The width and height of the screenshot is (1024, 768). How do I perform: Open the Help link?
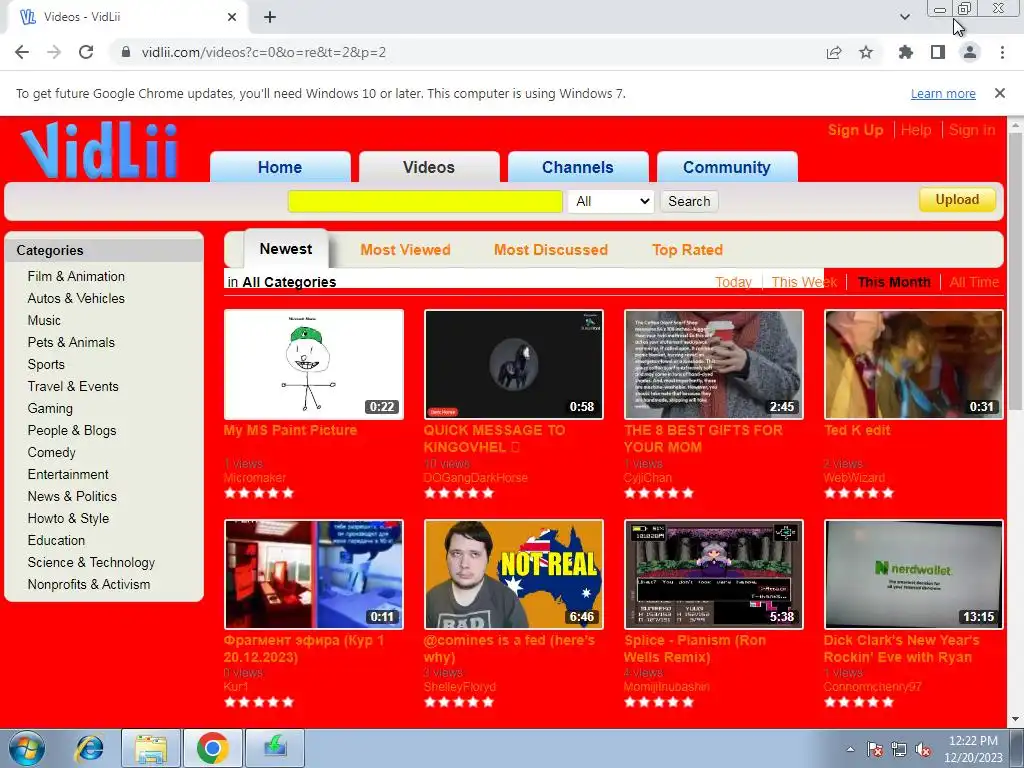[916, 130]
